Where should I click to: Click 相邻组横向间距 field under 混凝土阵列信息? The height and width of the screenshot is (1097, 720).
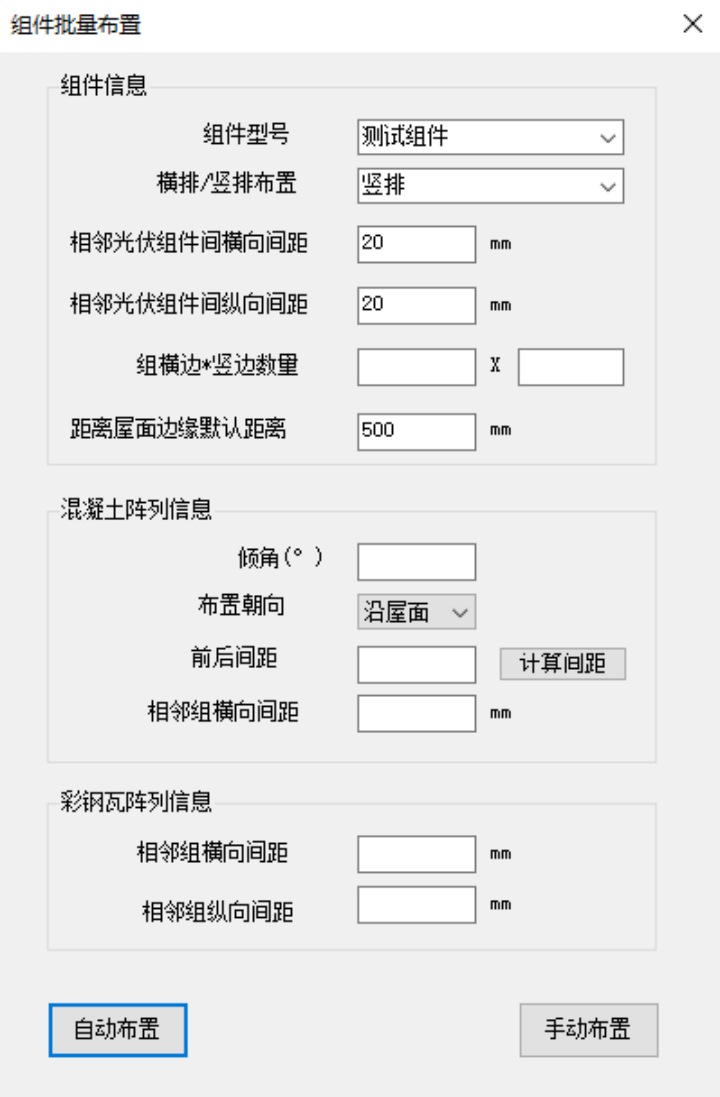pyautogui.click(x=416, y=714)
